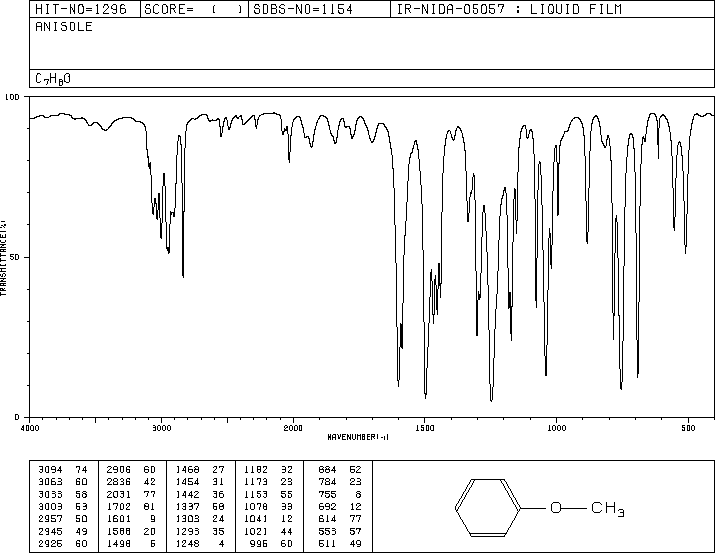This screenshot has height=553, width=715.
Task: Select the 3000 wavenumber axis tick
Action: [x=161, y=427]
